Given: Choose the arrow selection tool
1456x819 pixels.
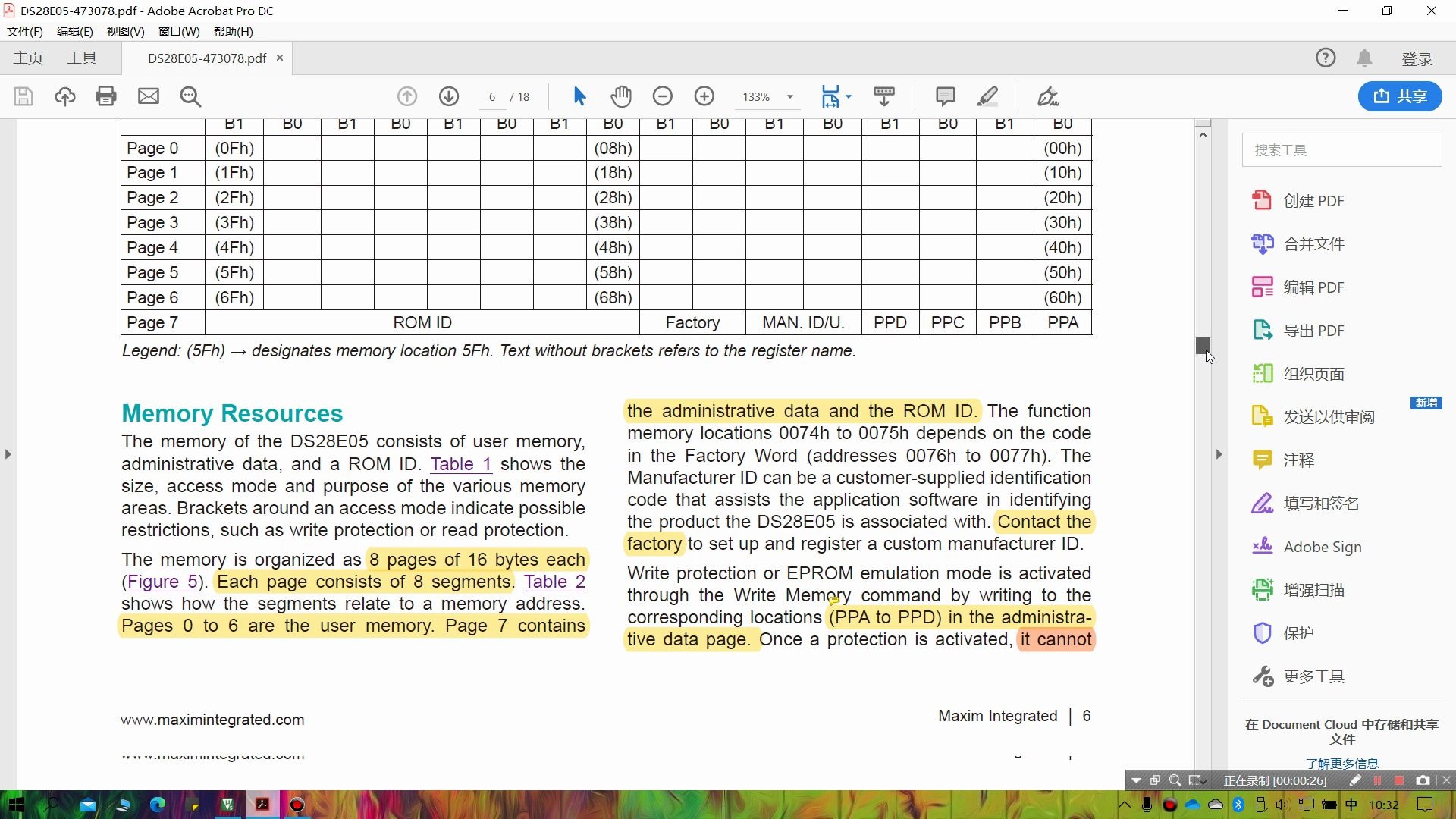Looking at the screenshot, I should click(x=579, y=96).
